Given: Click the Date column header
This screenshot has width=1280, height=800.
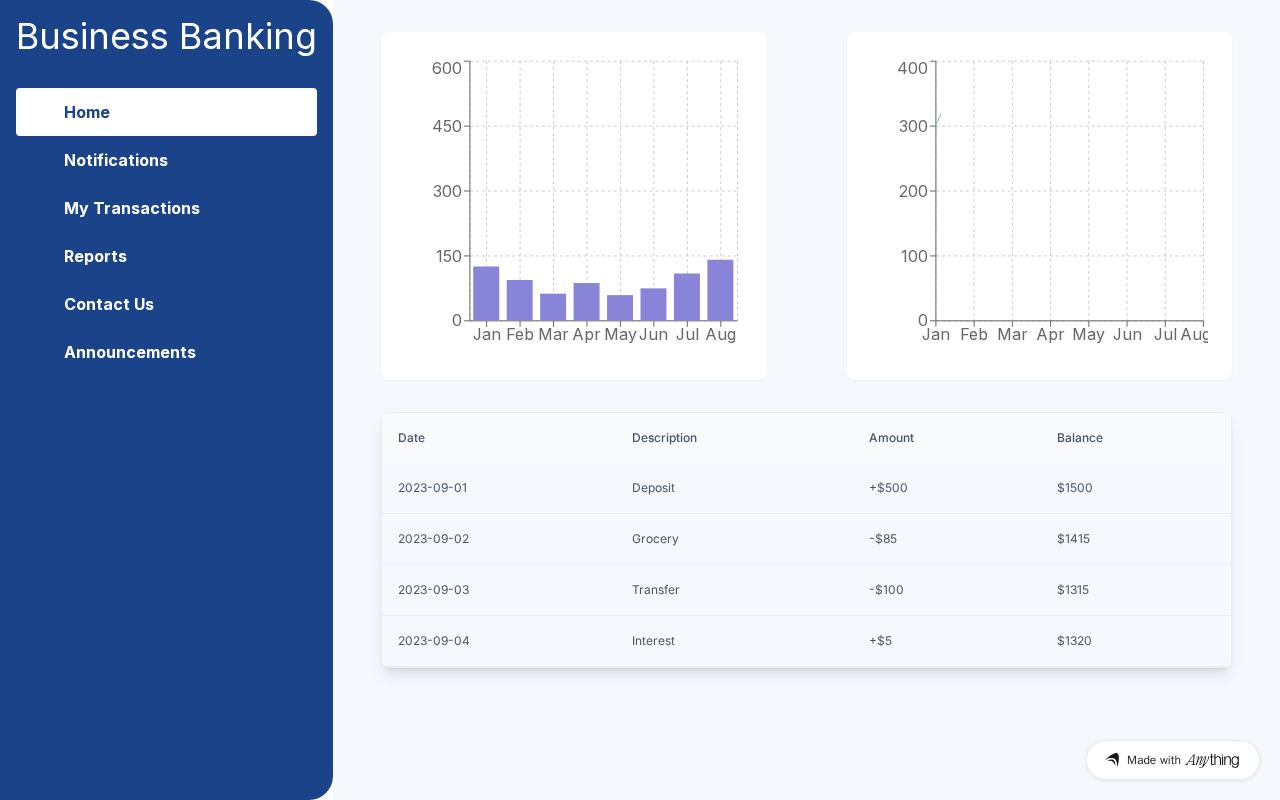Looking at the screenshot, I should 411,438.
